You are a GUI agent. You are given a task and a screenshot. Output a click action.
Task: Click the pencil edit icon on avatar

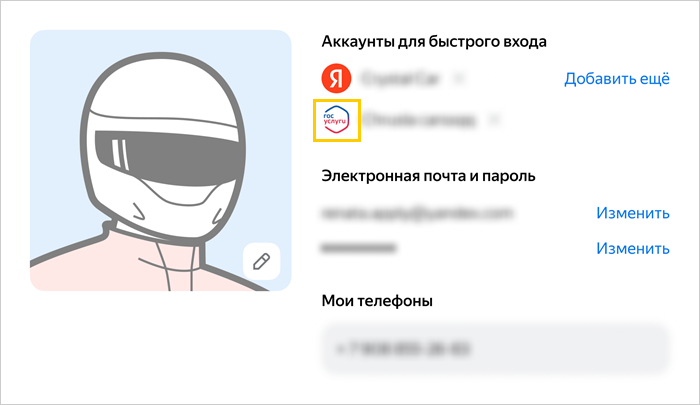262,262
